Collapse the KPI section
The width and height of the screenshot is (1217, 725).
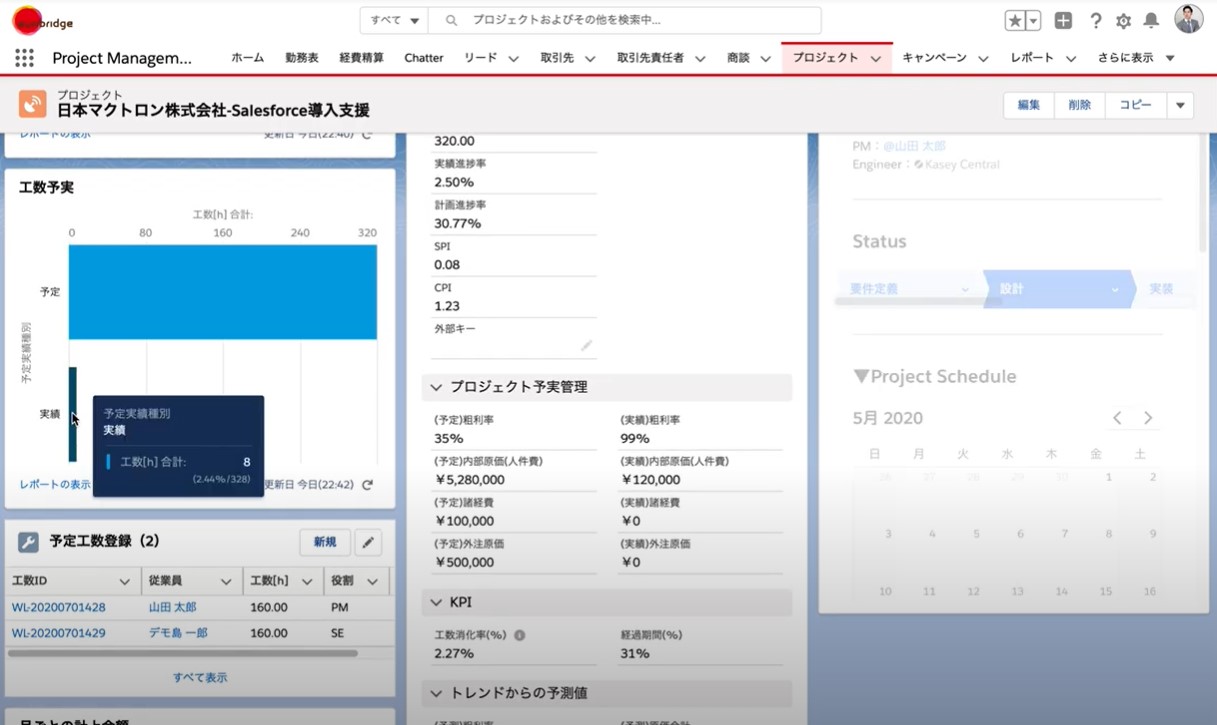click(x=436, y=602)
